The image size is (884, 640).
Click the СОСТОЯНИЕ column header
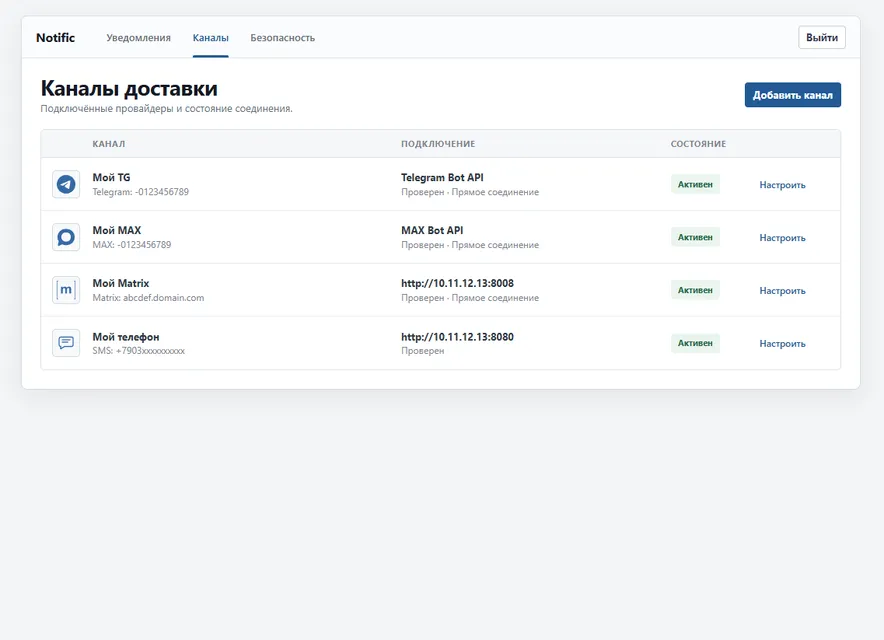tap(699, 144)
